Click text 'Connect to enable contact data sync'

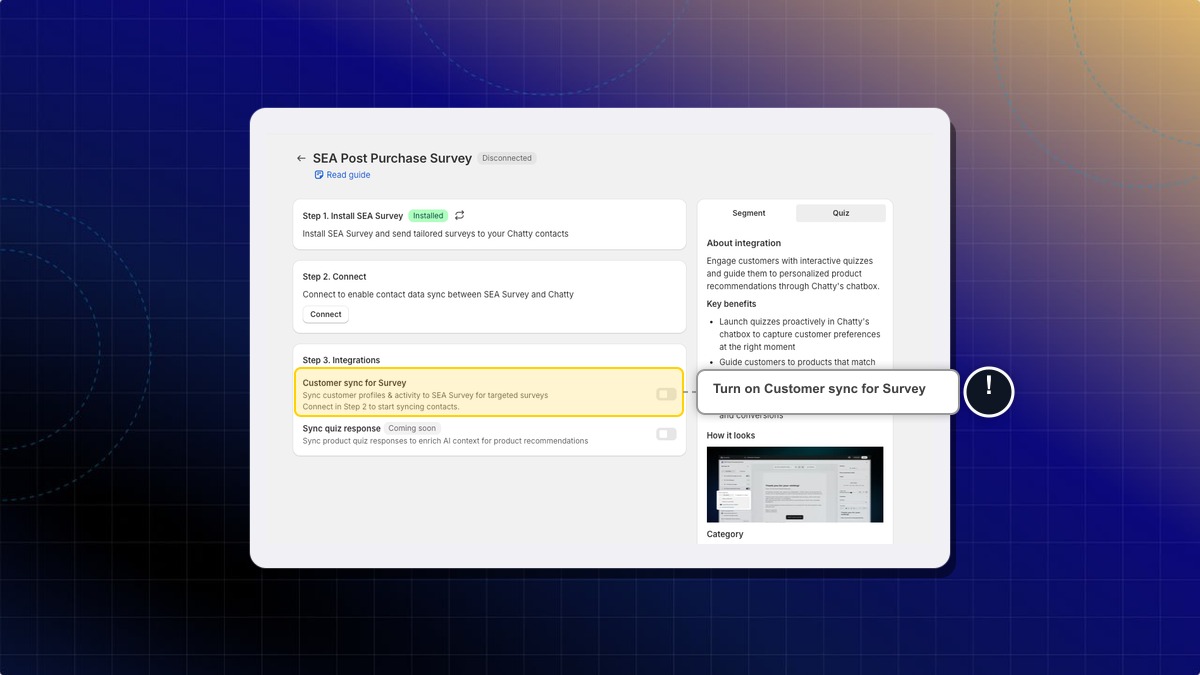[373, 294]
